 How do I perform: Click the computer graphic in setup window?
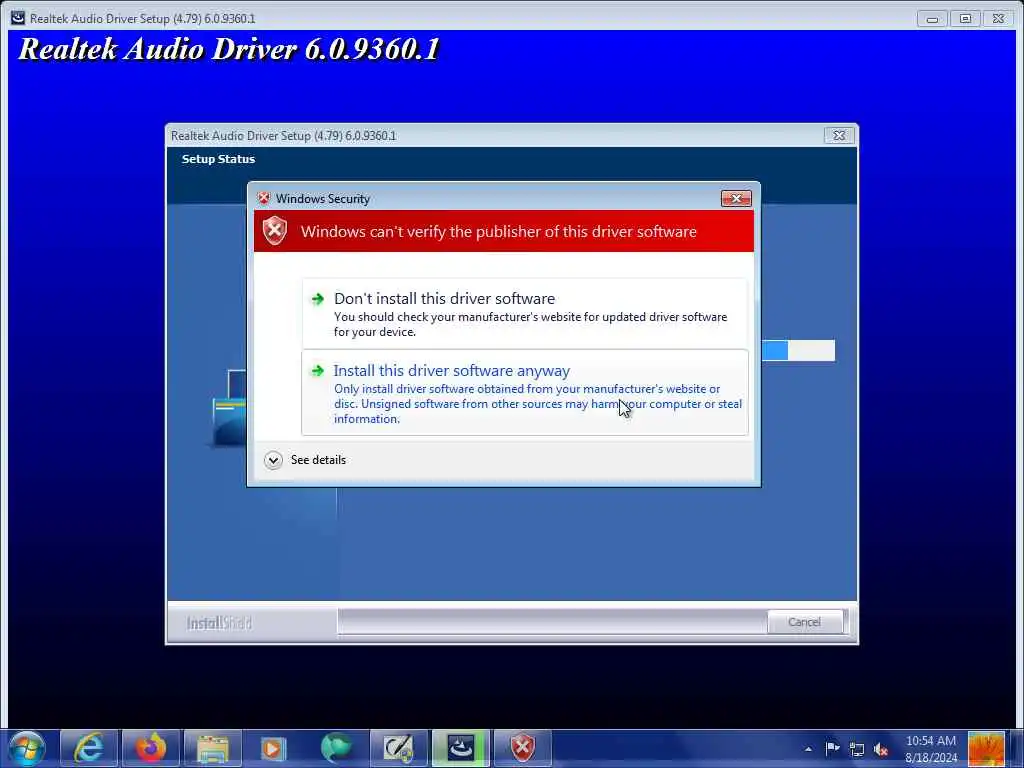tap(229, 408)
